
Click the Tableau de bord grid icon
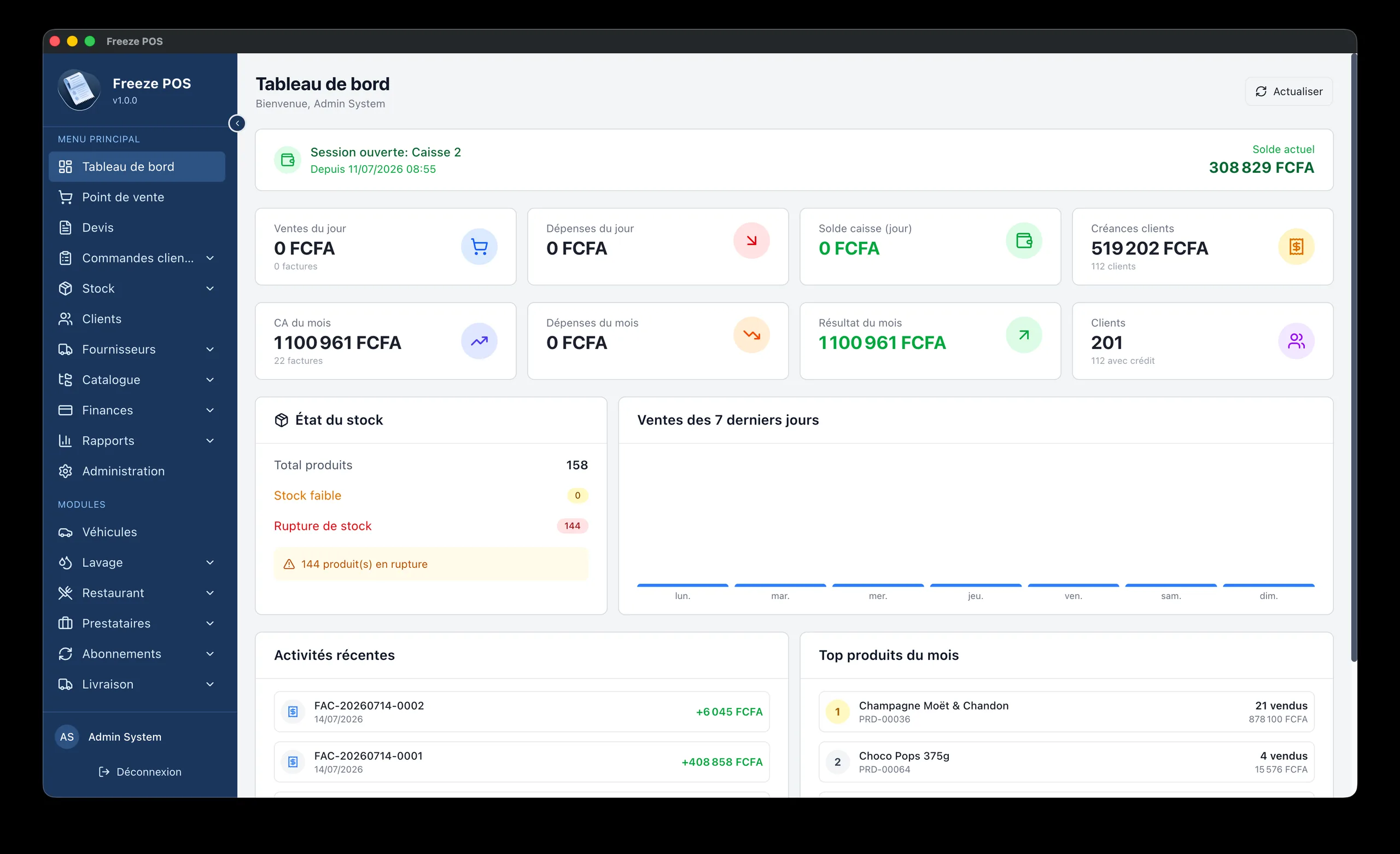click(x=65, y=167)
